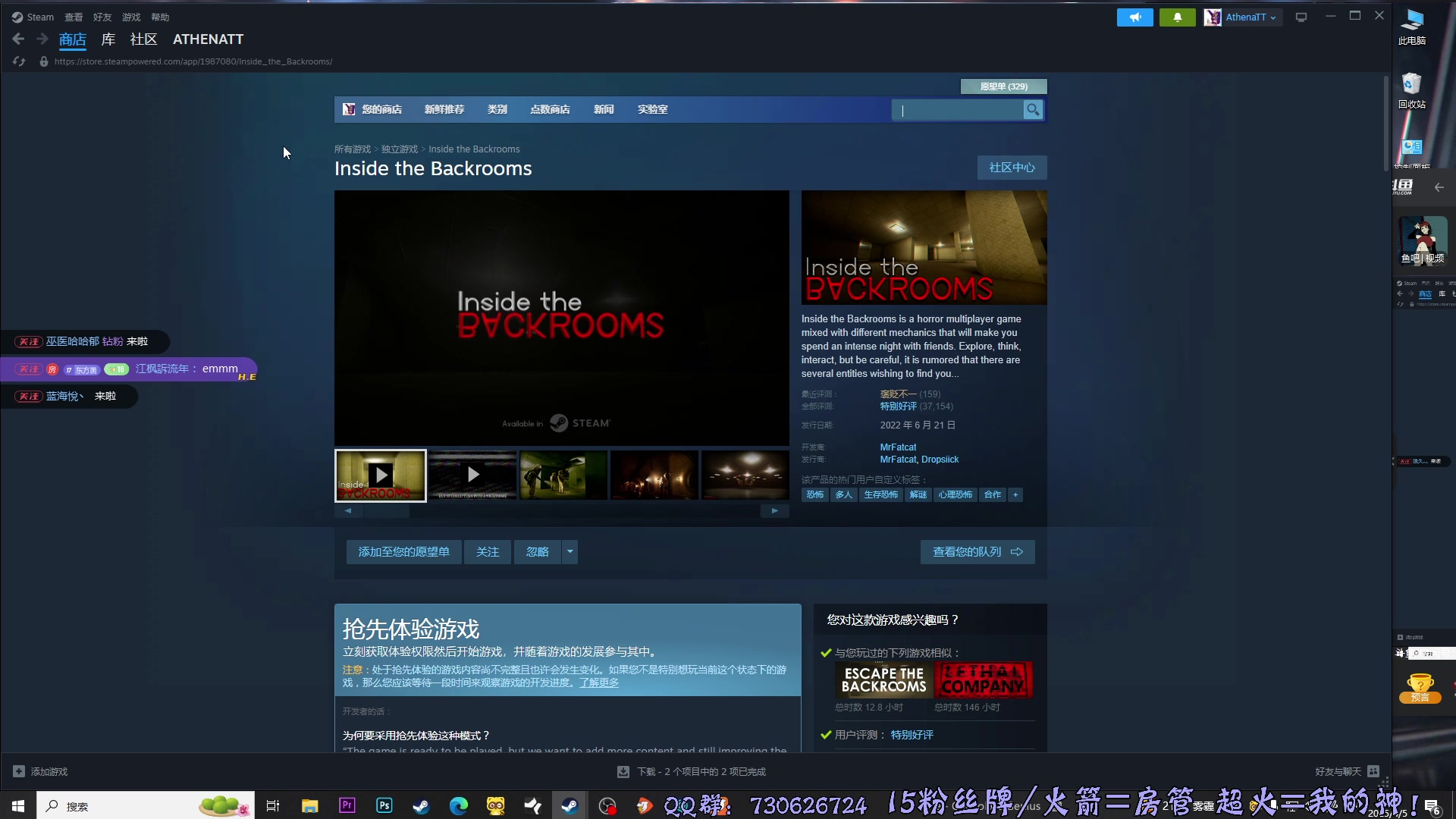The width and height of the screenshot is (1456, 819).
Task: Click the store search magnifier icon
Action: [x=1032, y=110]
